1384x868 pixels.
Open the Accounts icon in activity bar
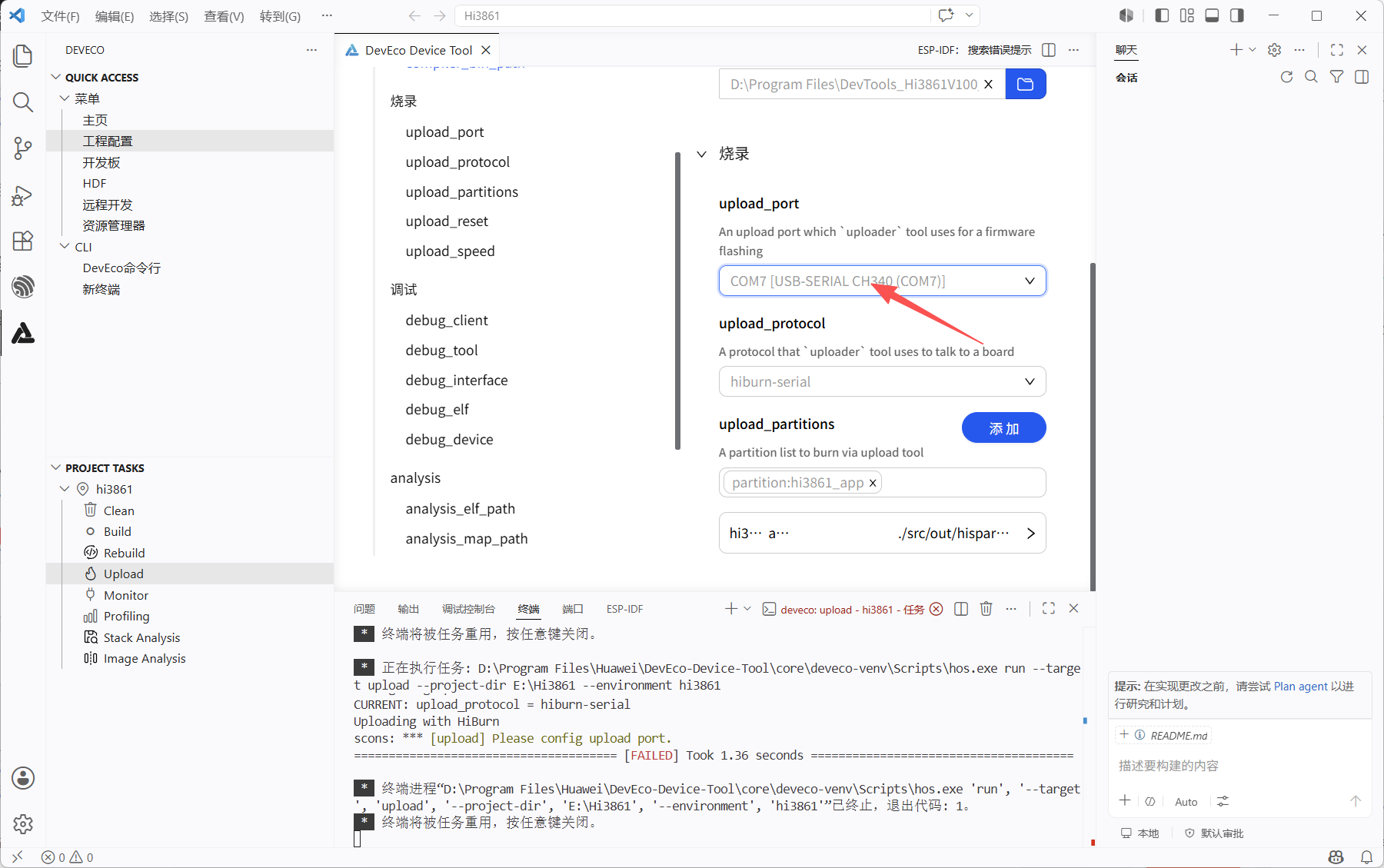[x=23, y=778]
